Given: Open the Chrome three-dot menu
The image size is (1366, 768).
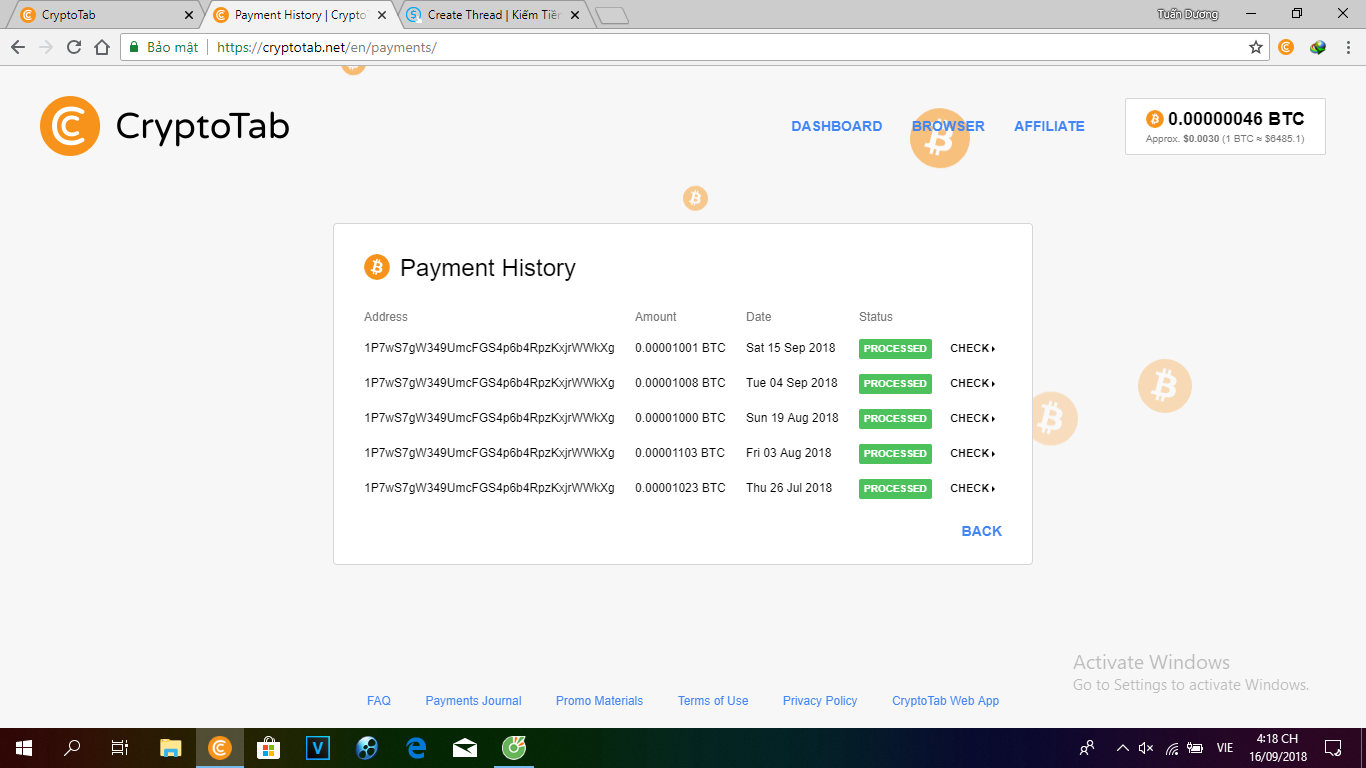Looking at the screenshot, I should (x=1348, y=47).
